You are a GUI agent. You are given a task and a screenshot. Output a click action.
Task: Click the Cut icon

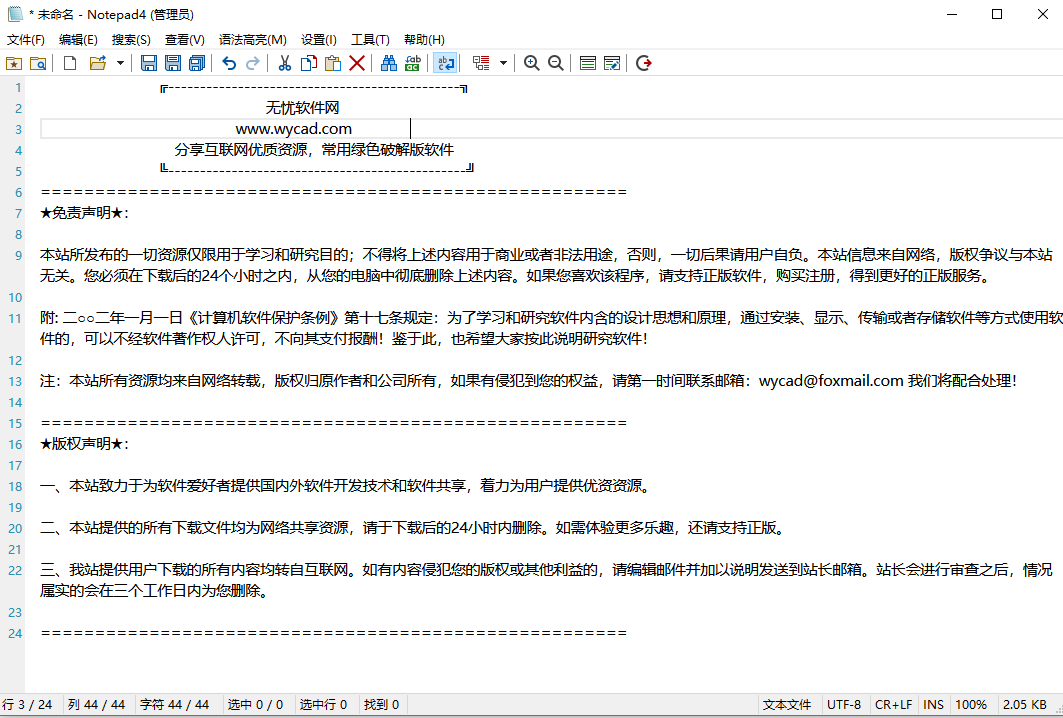coord(284,63)
